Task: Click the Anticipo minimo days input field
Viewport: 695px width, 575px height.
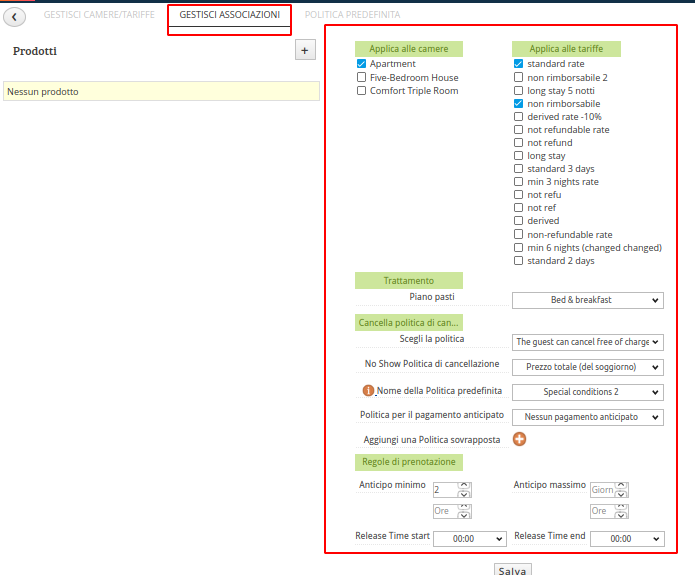Action: 446,490
